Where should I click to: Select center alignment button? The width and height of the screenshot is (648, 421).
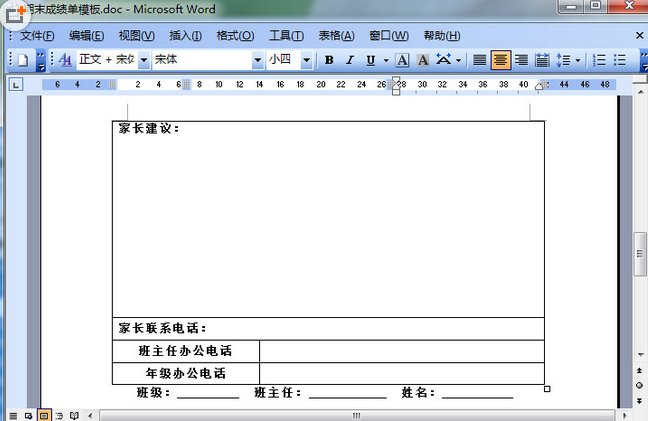[x=500, y=60]
